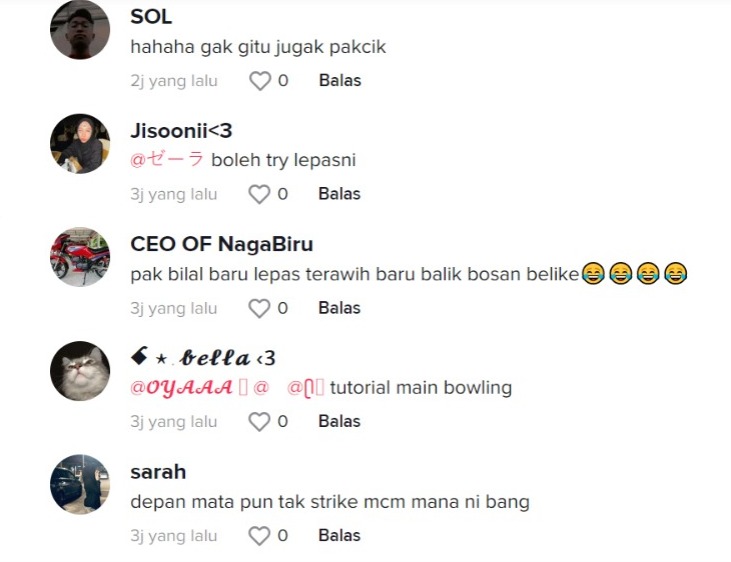This screenshot has height=562, width=731.
Task: Like SOL's comment with the heart icon
Action: click(260, 81)
